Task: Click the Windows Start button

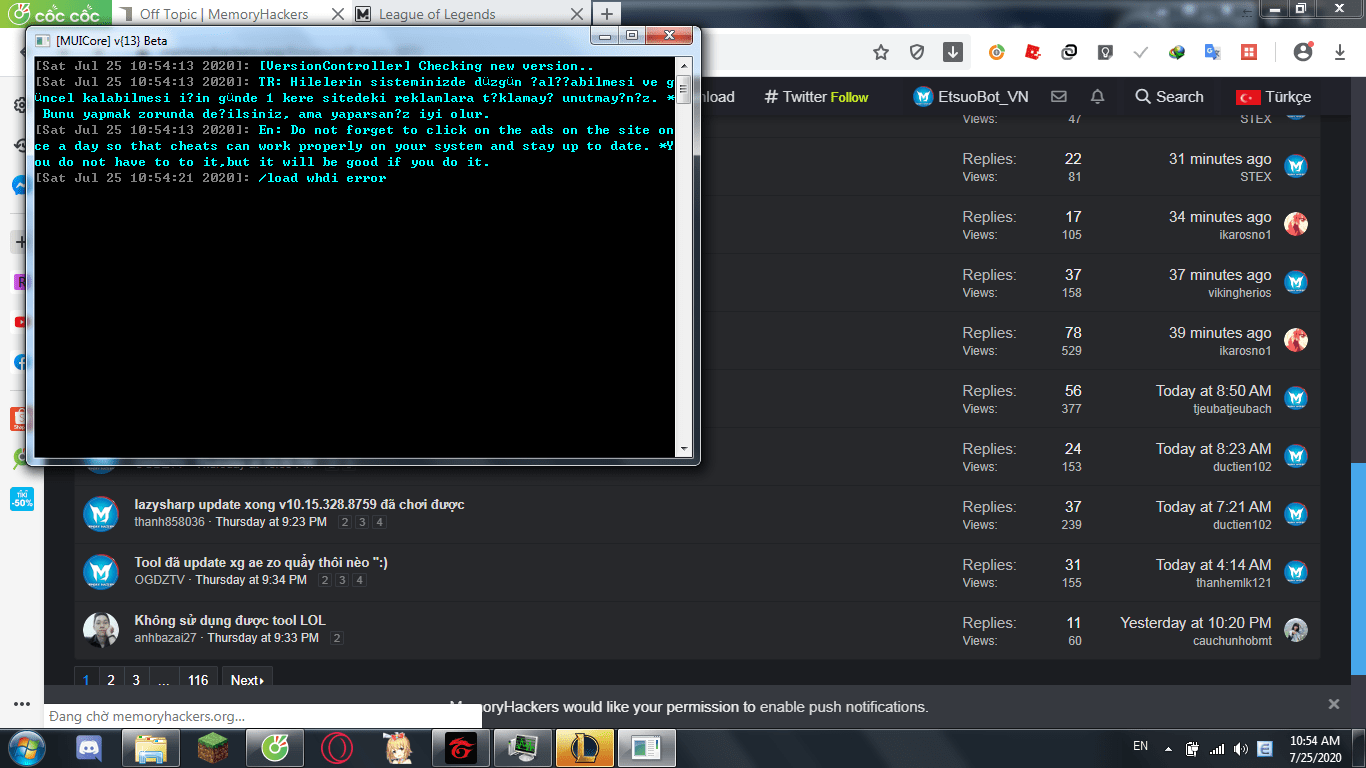Action: [x=26, y=748]
